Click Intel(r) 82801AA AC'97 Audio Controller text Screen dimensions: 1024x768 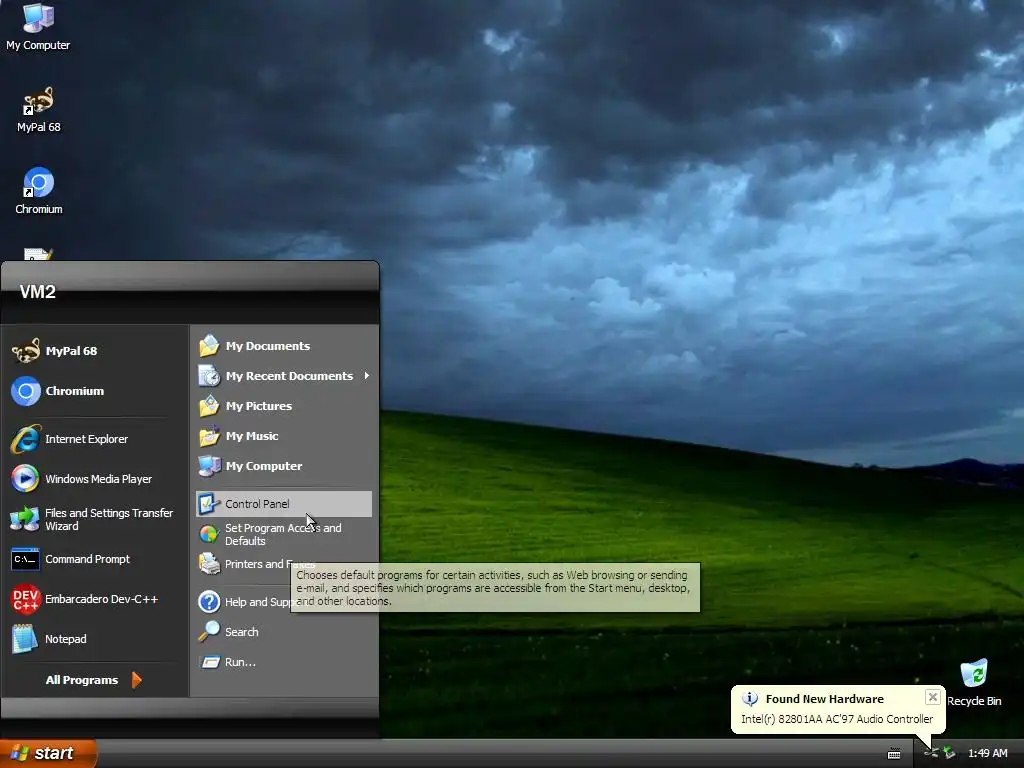(837, 719)
